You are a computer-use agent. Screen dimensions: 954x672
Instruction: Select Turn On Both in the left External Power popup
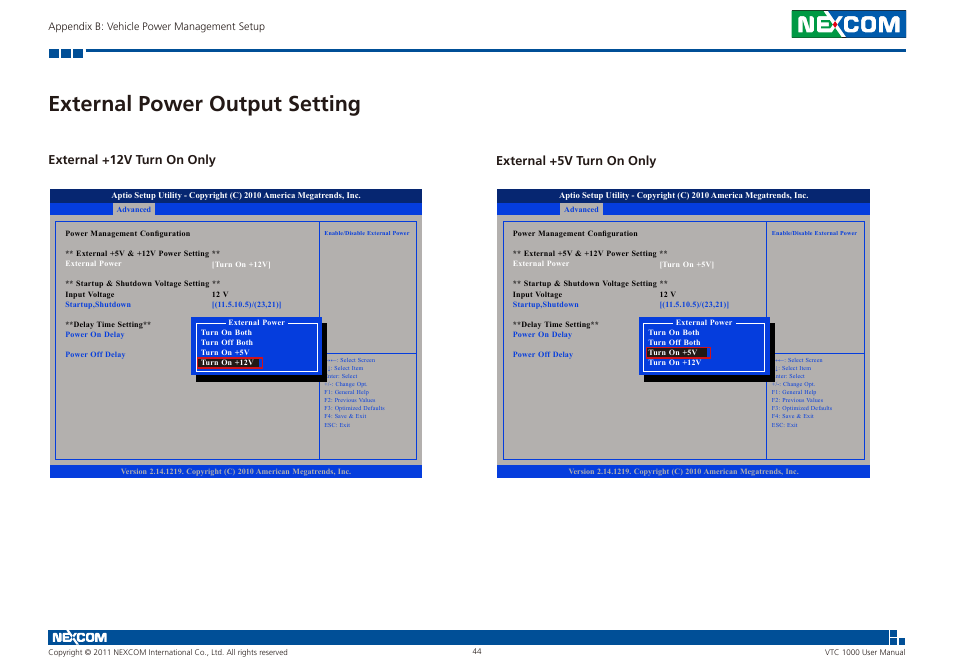226,333
